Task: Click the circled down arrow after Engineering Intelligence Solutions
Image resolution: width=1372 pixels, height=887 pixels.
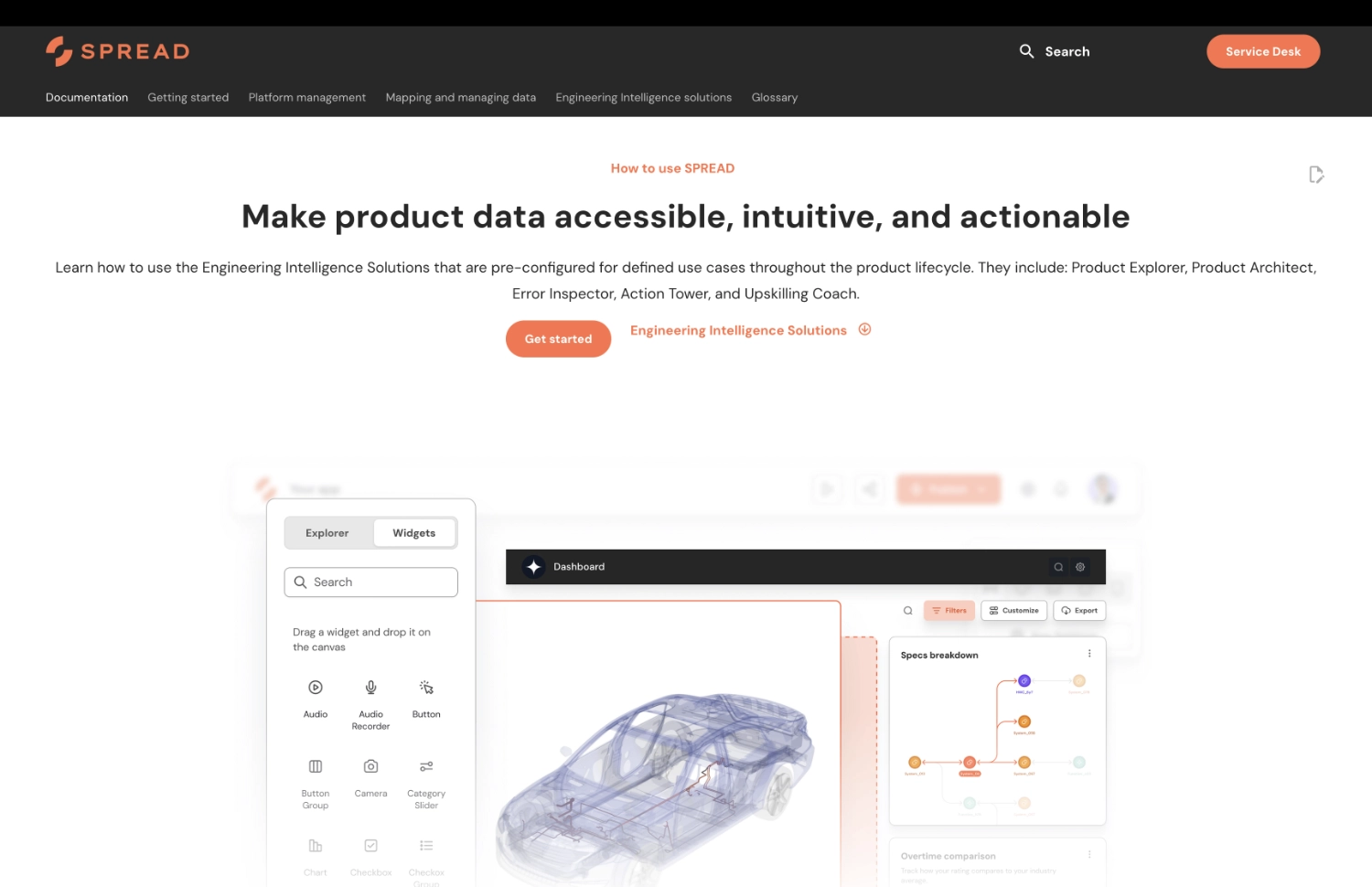Action: pyautogui.click(x=864, y=329)
